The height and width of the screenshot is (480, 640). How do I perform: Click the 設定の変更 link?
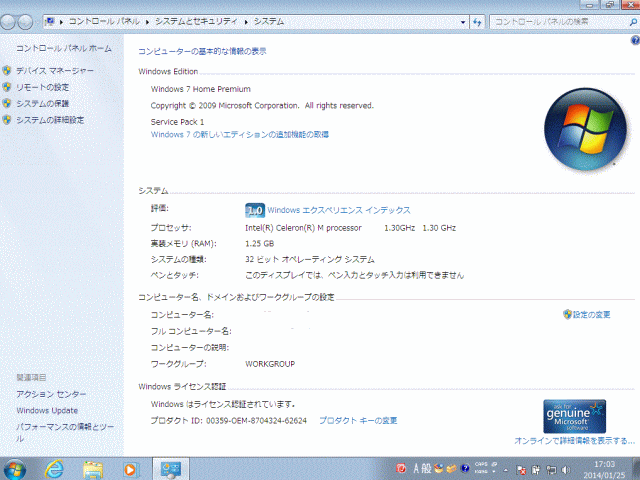pos(591,315)
